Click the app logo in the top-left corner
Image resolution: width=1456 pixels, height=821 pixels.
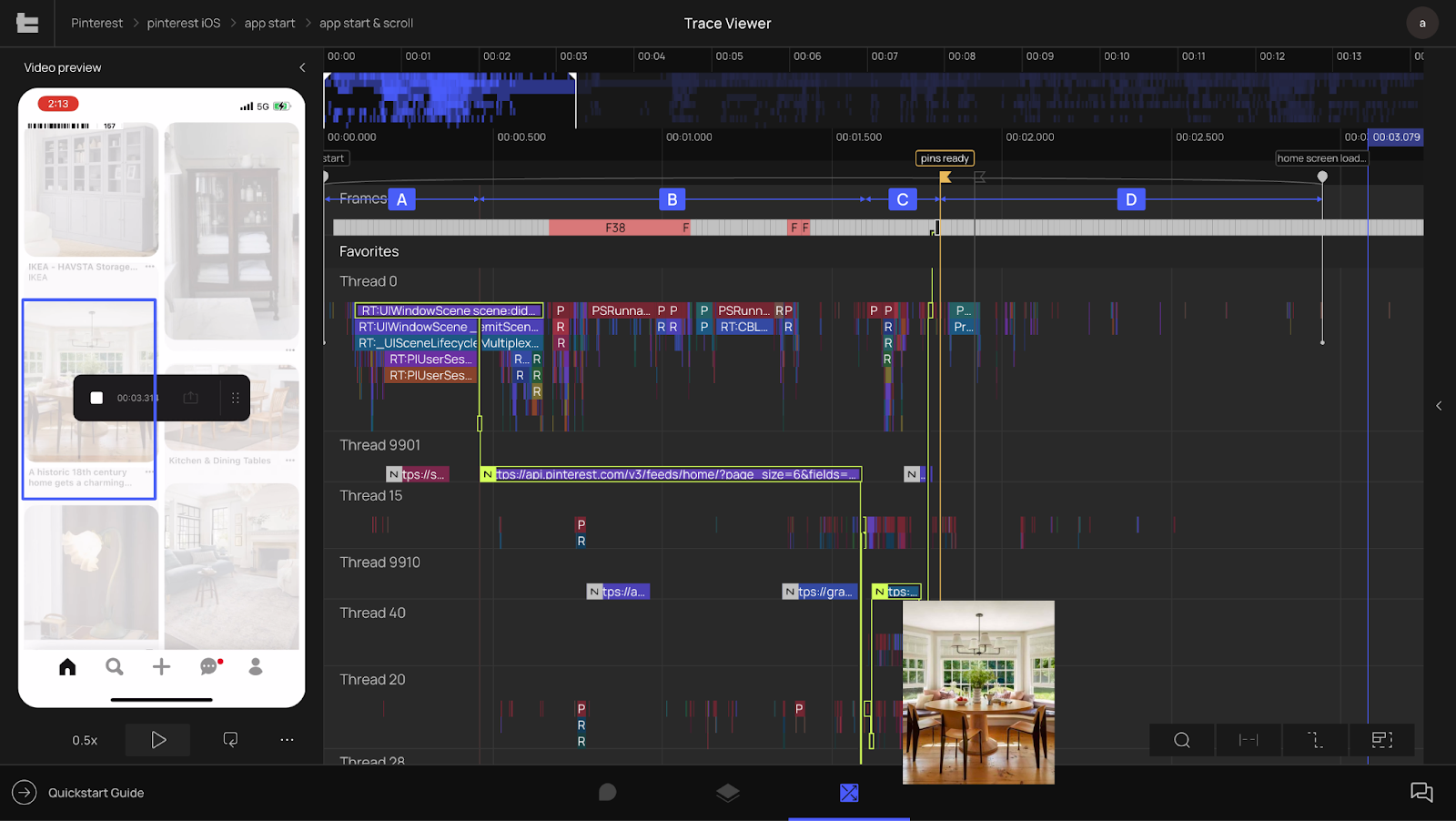point(27,24)
